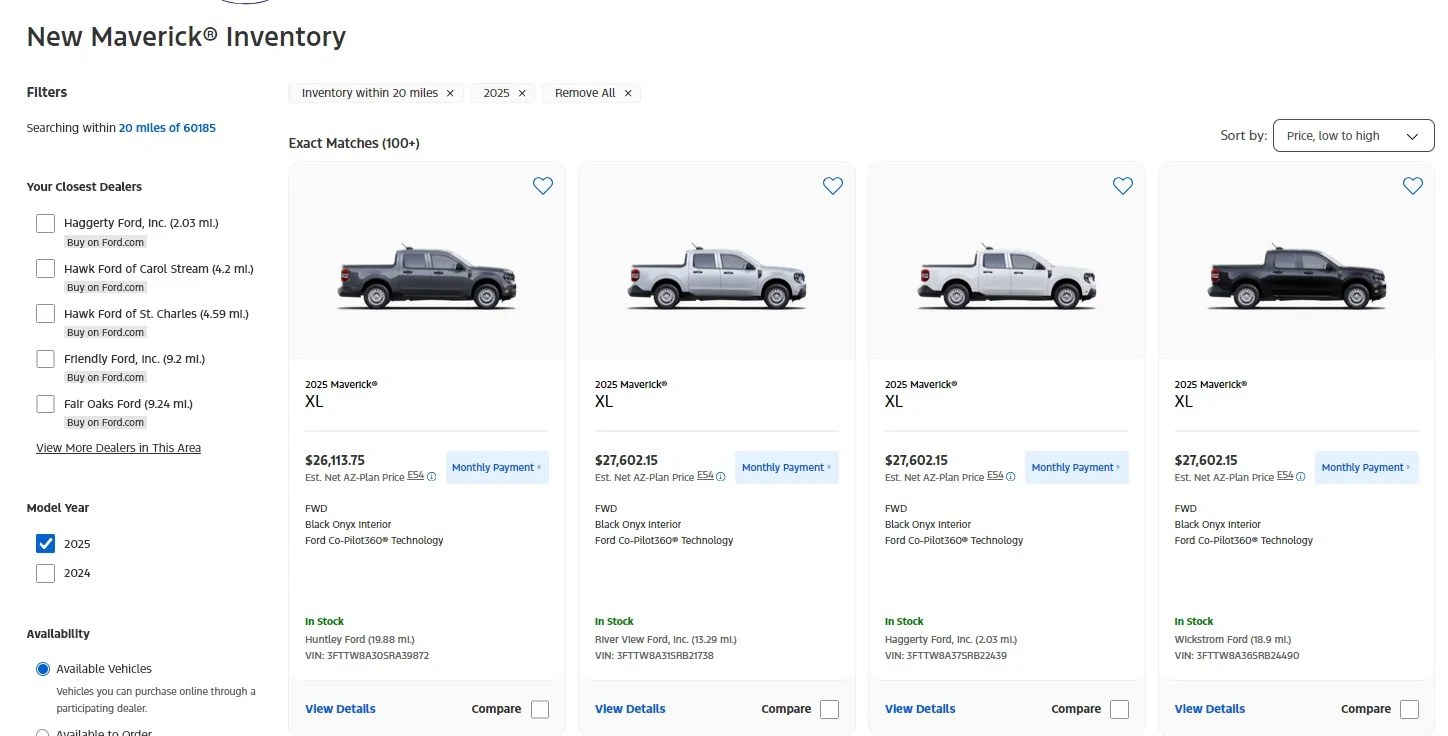Image resolution: width=1448 pixels, height=736 pixels.
Task: Open E54 disclosure on Haggerty Ford card price
Action: point(996,476)
